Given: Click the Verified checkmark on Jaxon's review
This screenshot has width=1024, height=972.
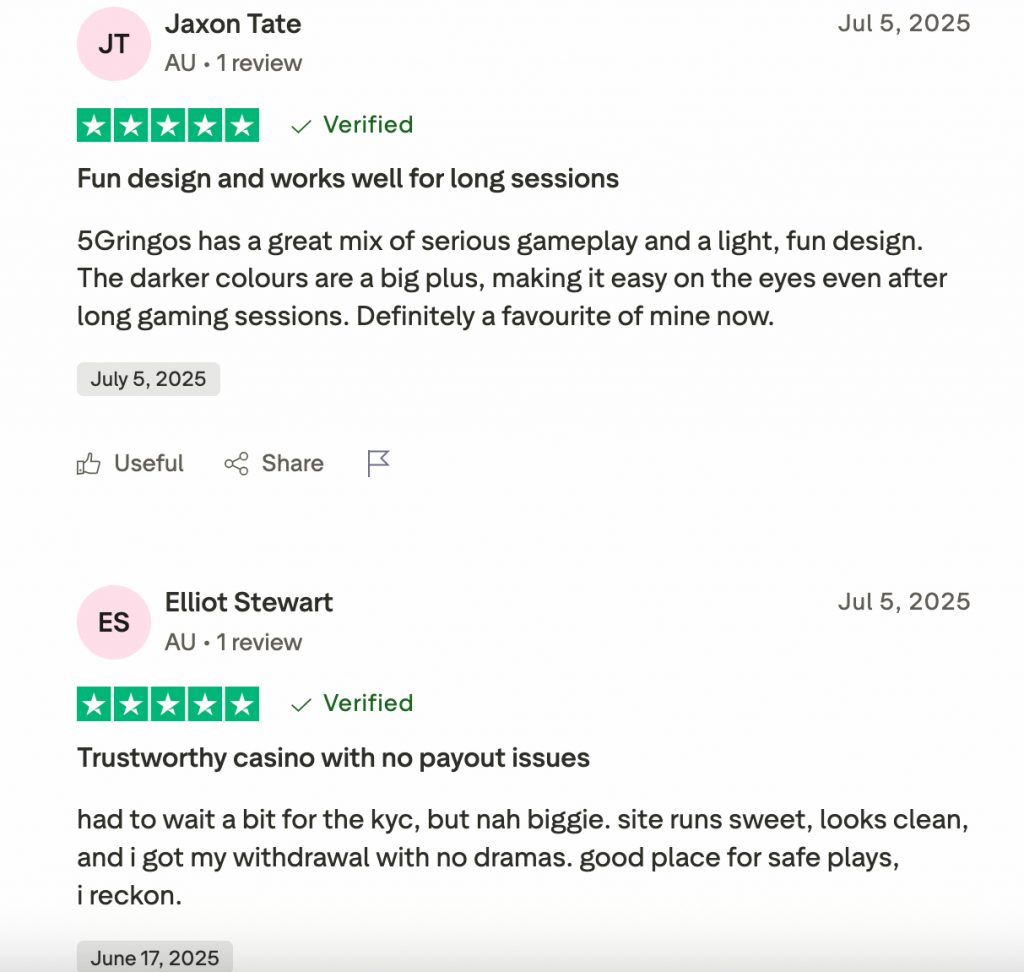Looking at the screenshot, I should tap(300, 126).
